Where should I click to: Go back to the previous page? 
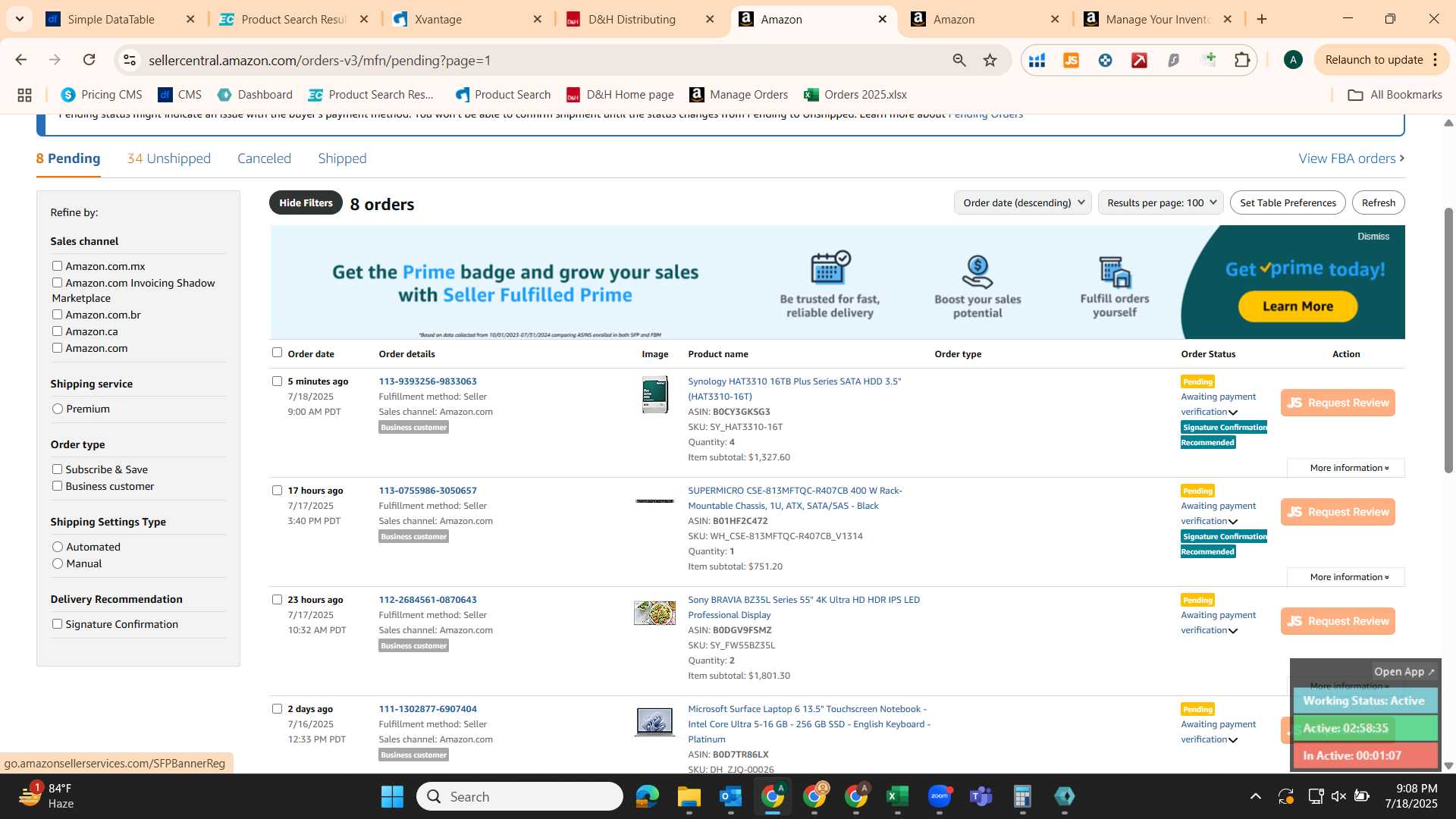21,60
